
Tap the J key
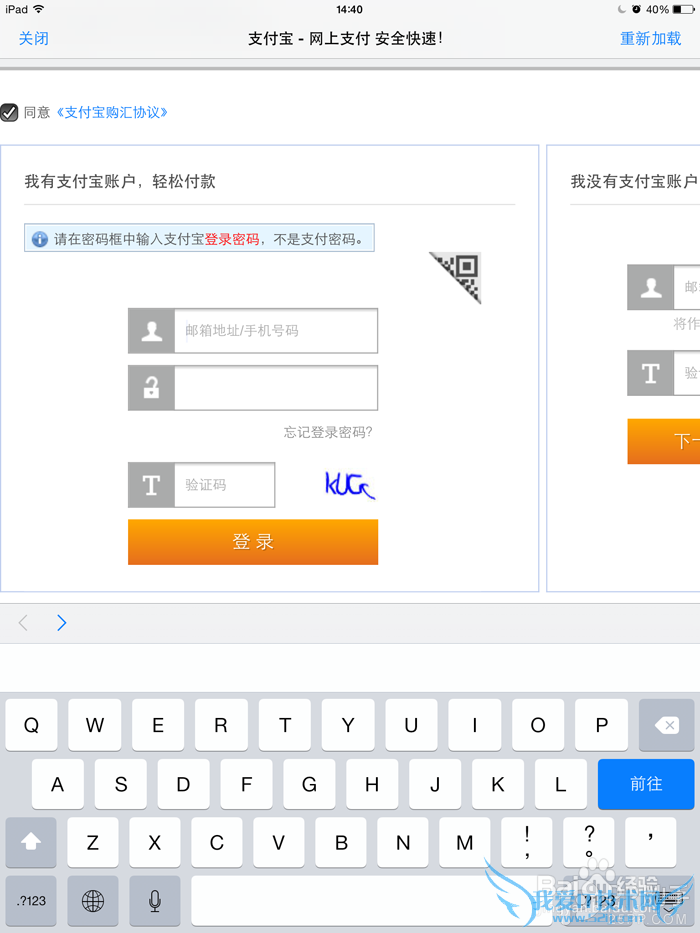435,784
